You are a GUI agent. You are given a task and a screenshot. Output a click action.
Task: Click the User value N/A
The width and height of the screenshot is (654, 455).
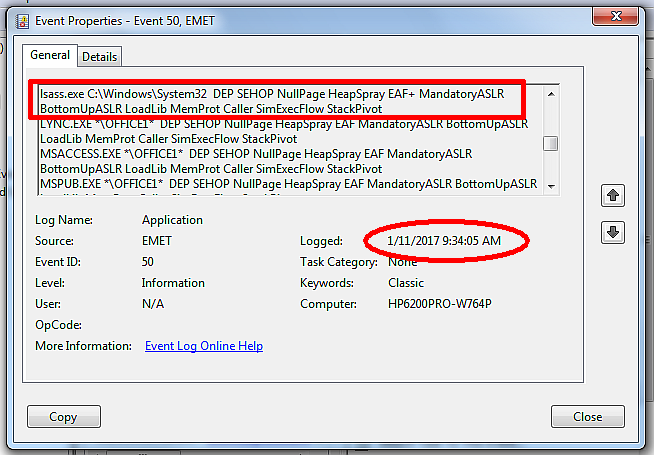[x=153, y=304]
